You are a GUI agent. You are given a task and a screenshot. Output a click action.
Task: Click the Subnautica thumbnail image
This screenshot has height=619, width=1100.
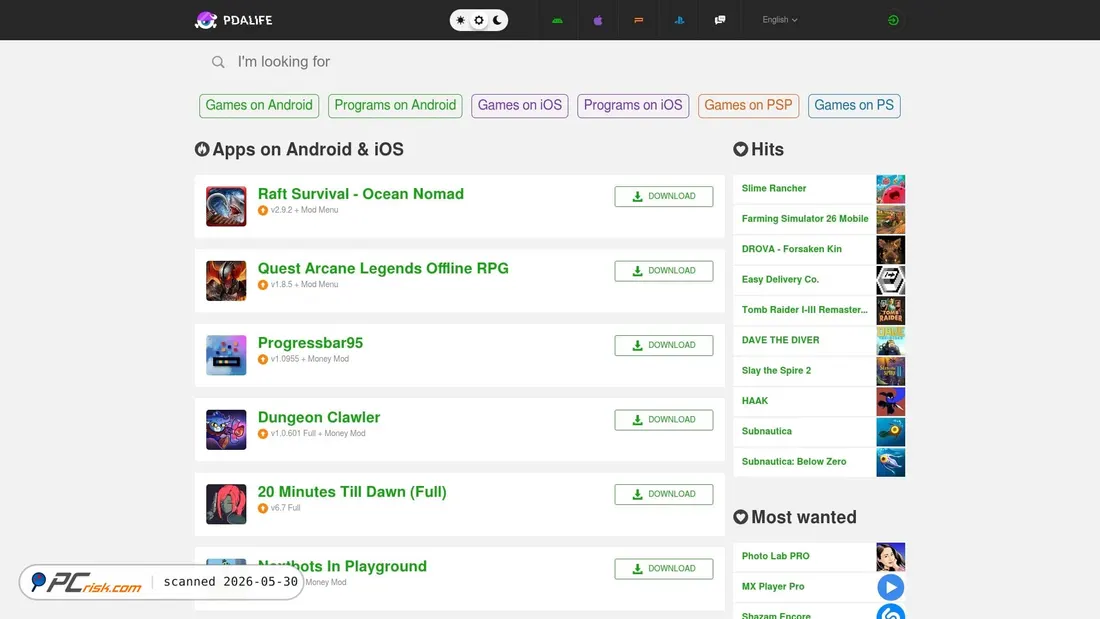(x=890, y=432)
